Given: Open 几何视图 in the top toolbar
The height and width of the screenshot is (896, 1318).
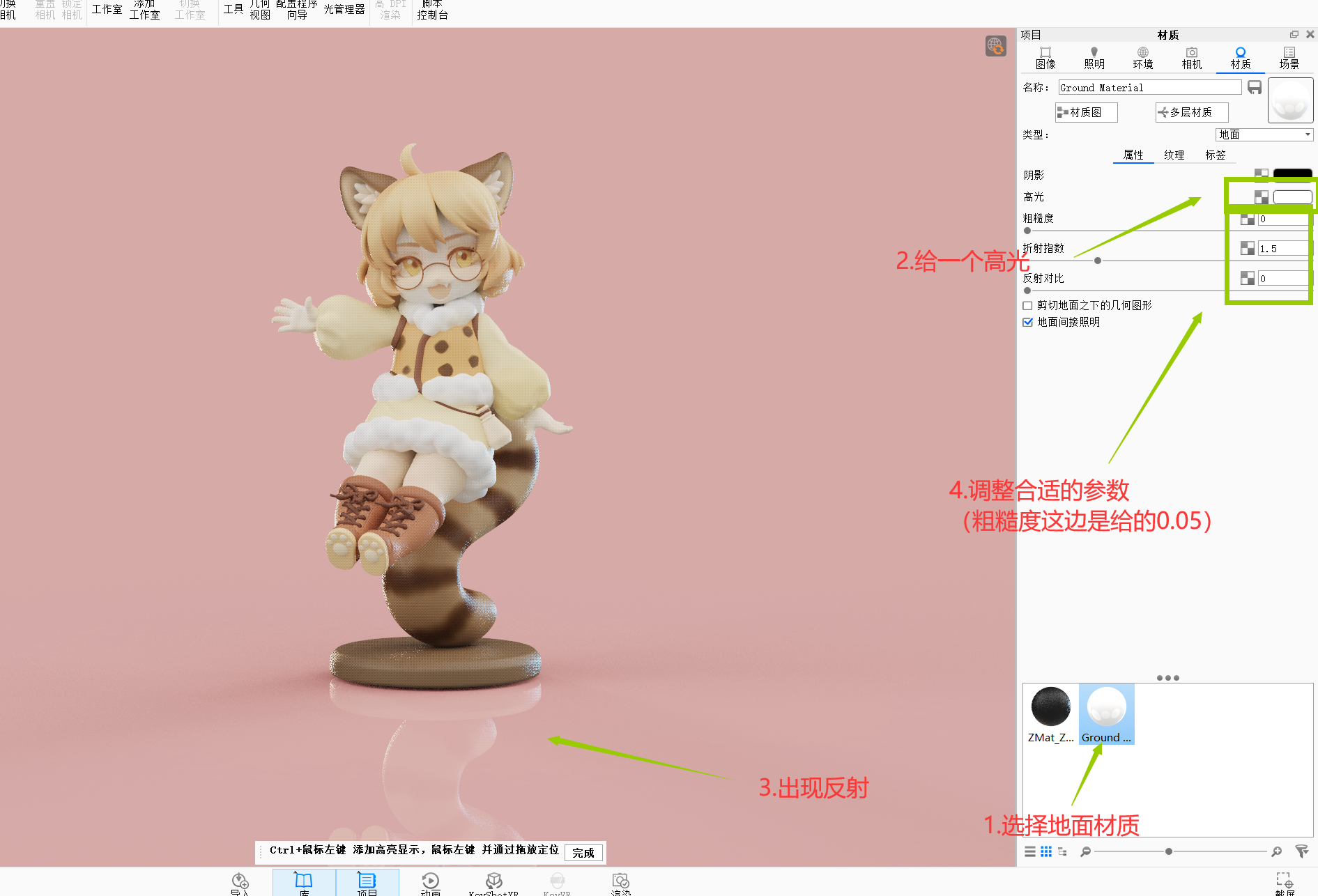Looking at the screenshot, I should tap(260, 9).
